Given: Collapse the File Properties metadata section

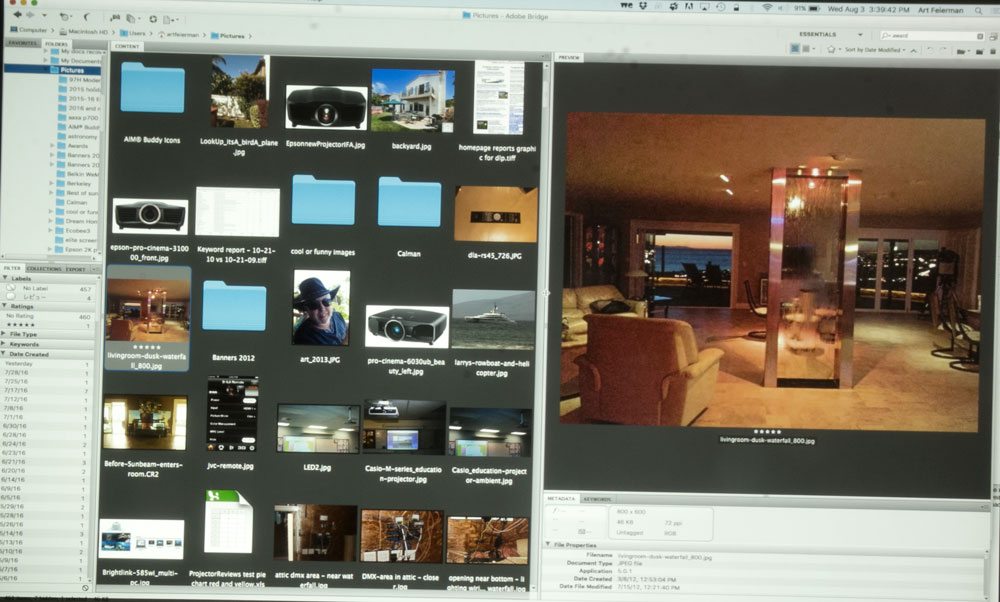Looking at the screenshot, I should [x=548, y=545].
